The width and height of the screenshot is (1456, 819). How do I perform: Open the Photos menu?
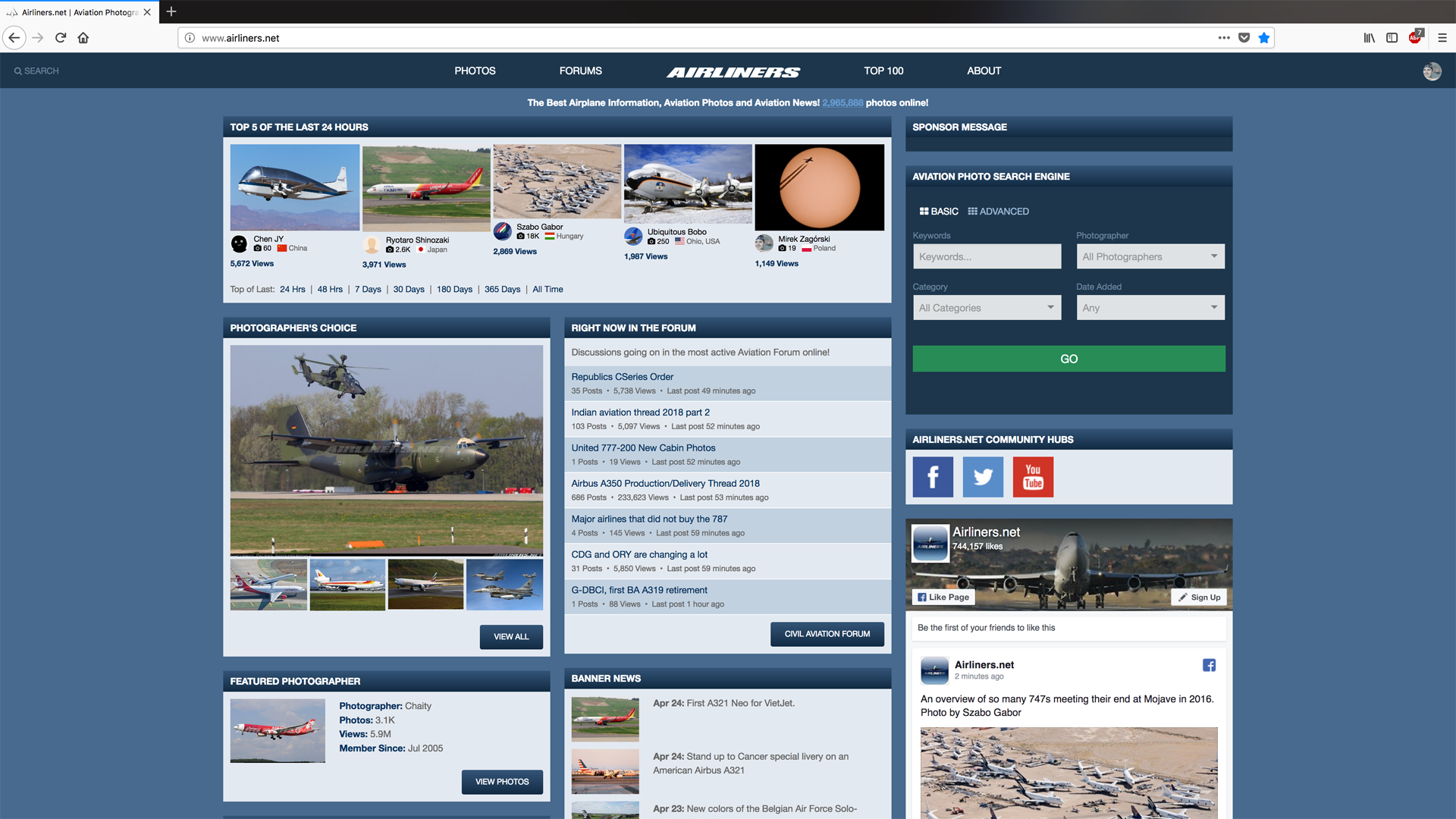pyautogui.click(x=475, y=71)
